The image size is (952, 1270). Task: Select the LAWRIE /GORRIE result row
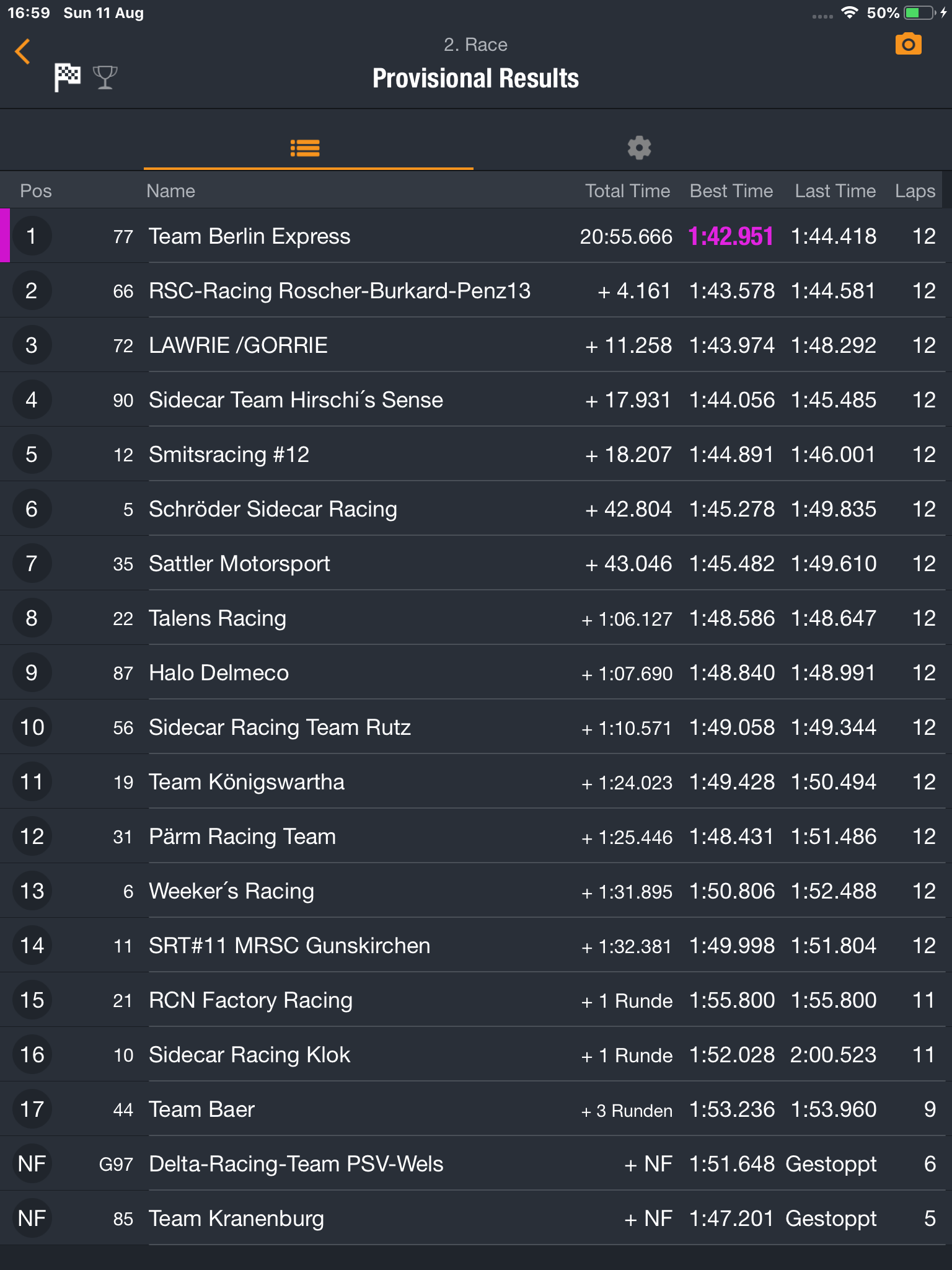coord(476,345)
